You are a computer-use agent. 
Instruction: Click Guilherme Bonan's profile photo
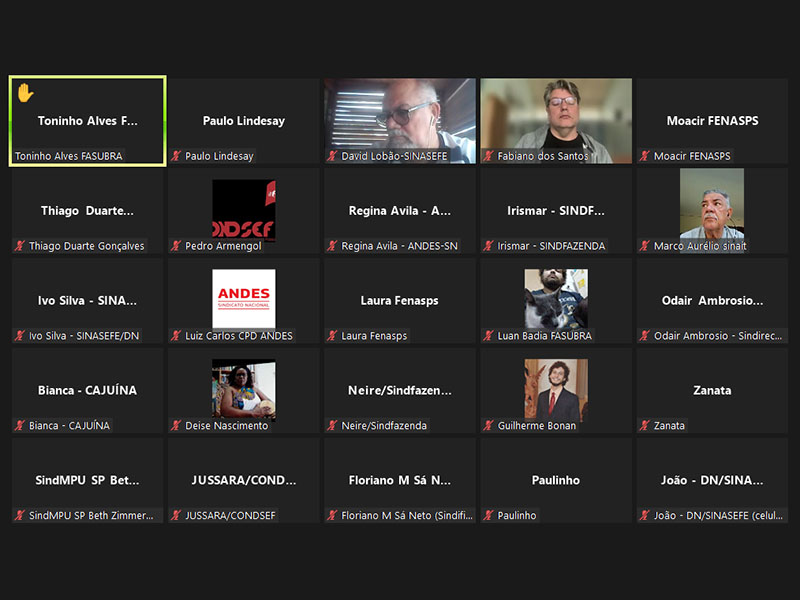tap(556, 389)
